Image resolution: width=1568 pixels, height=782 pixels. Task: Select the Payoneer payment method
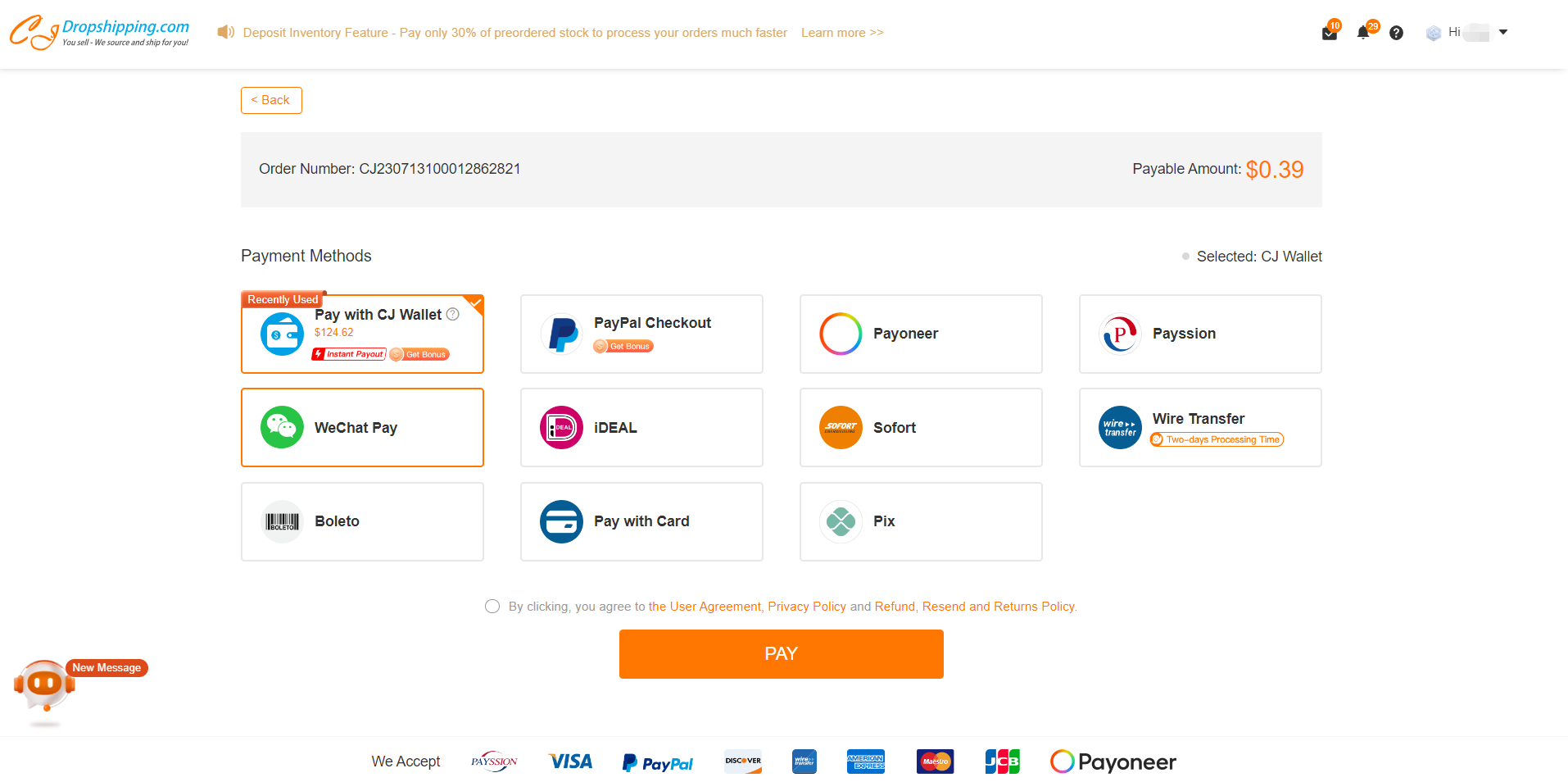coord(921,334)
